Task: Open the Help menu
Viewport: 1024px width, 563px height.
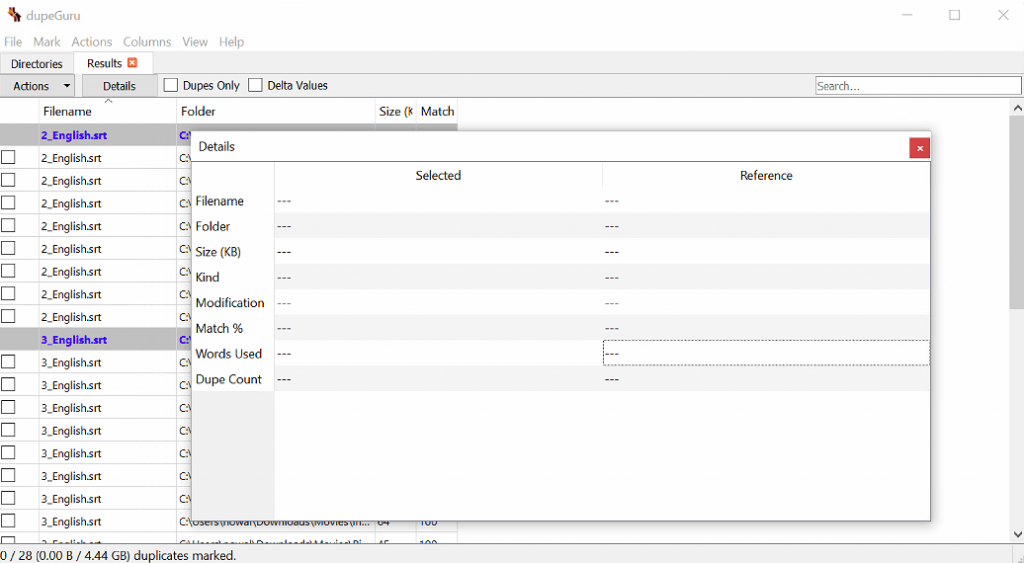Action: (231, 42)
